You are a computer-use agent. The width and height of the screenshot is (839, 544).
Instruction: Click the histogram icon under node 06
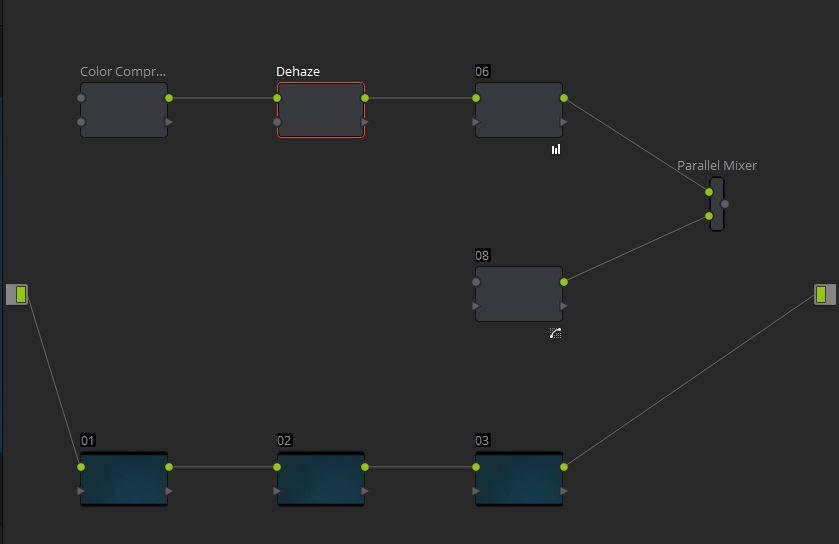point(556,149)
